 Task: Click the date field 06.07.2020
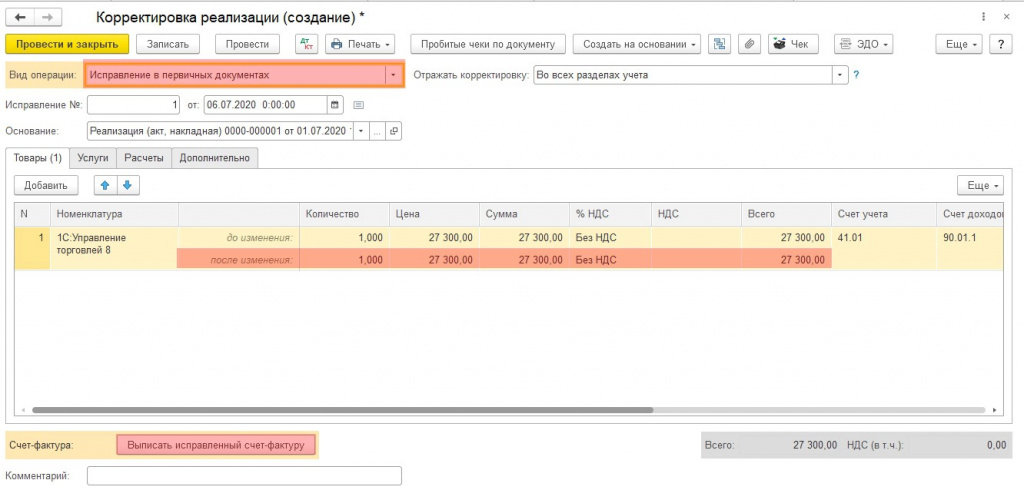[265, 105]
